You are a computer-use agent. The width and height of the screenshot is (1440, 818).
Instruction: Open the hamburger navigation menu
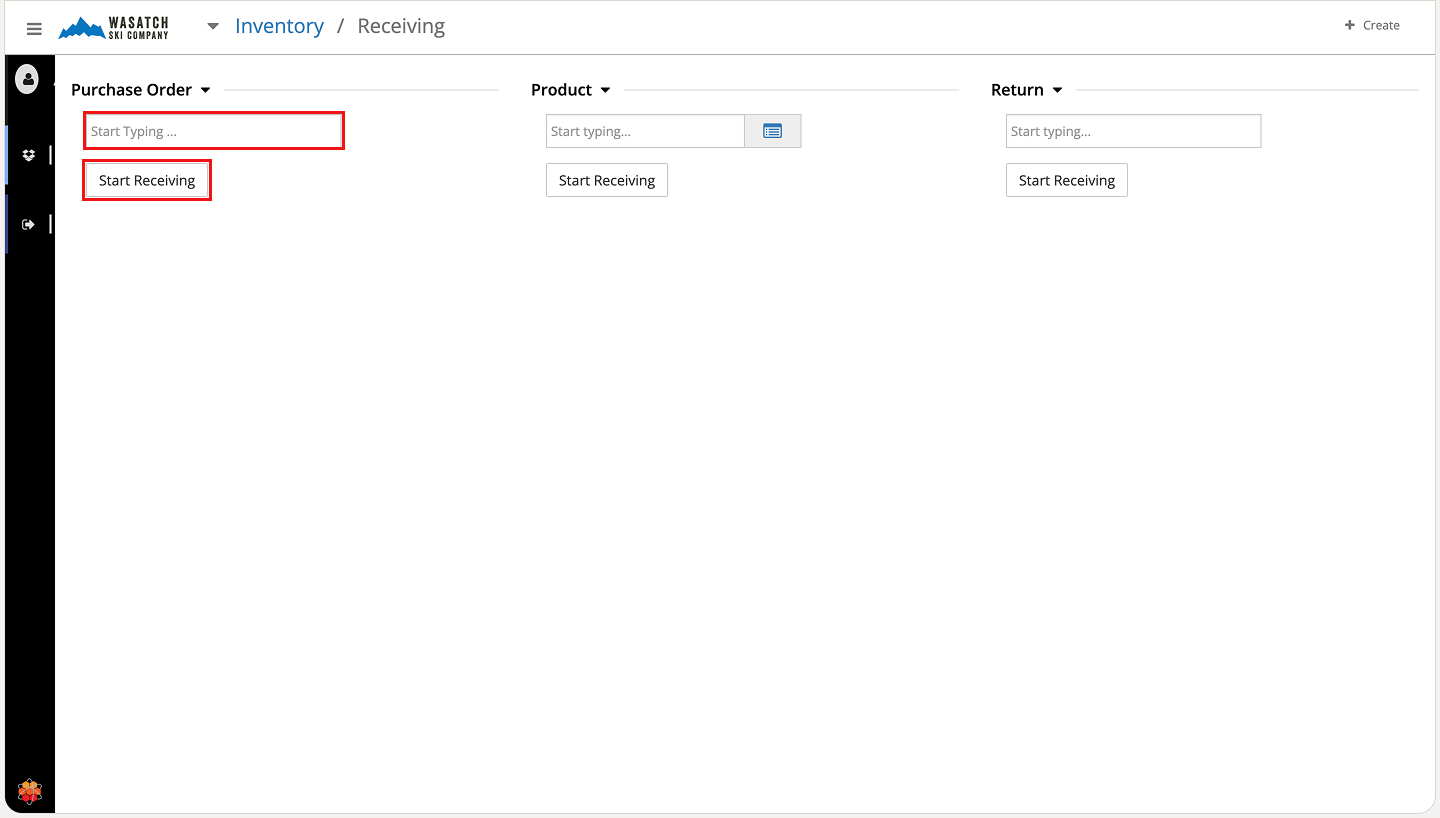point(34,29)
